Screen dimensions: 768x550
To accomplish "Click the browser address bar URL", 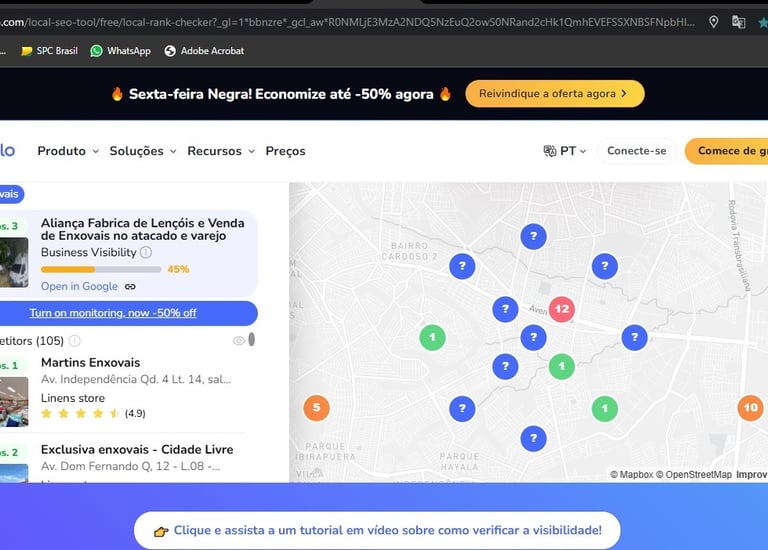I will 347,22.
